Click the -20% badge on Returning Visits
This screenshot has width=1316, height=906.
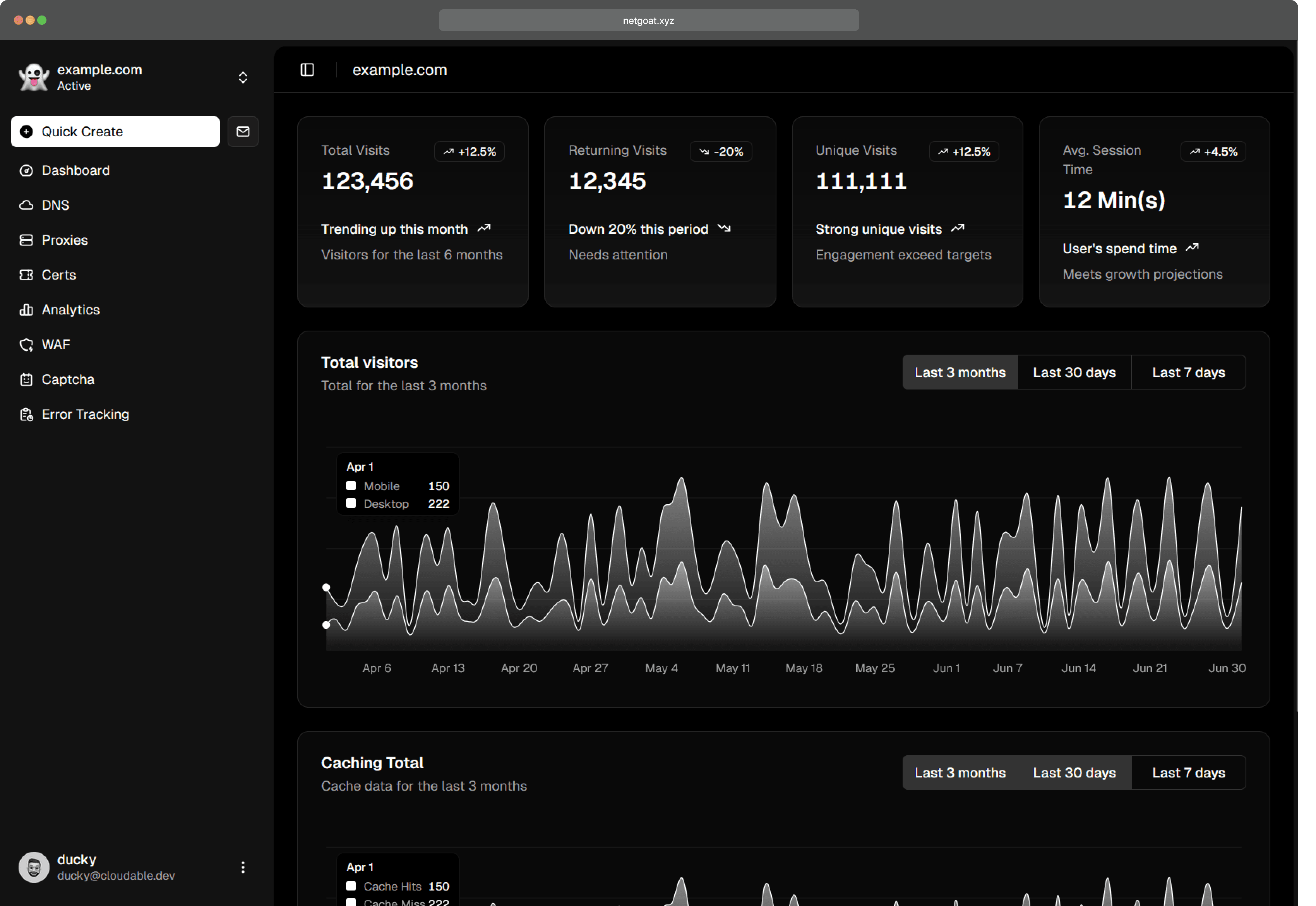pos(721,151)
